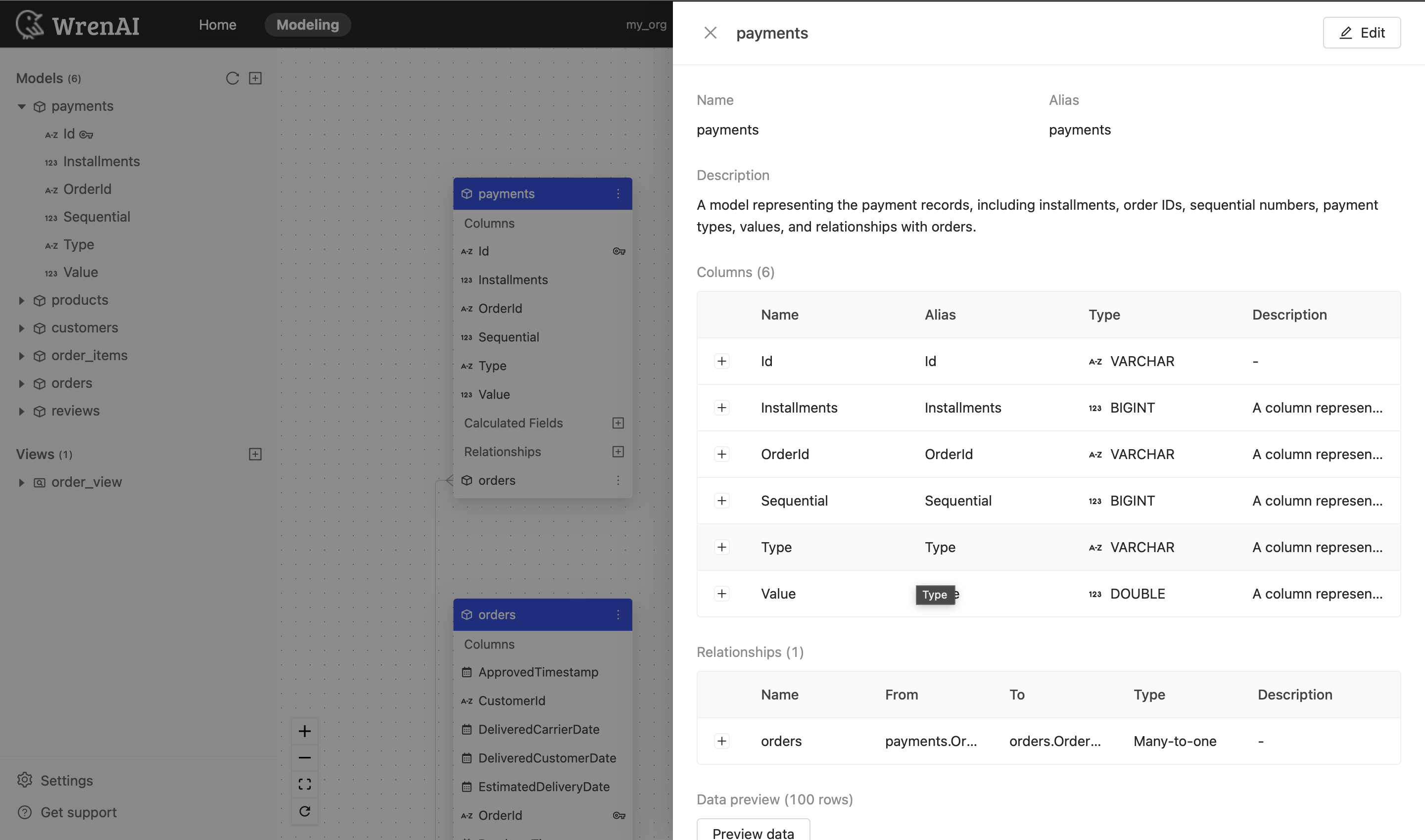
Task: Expand the products model
Action: pyautogui.click(x=21, y=300)
